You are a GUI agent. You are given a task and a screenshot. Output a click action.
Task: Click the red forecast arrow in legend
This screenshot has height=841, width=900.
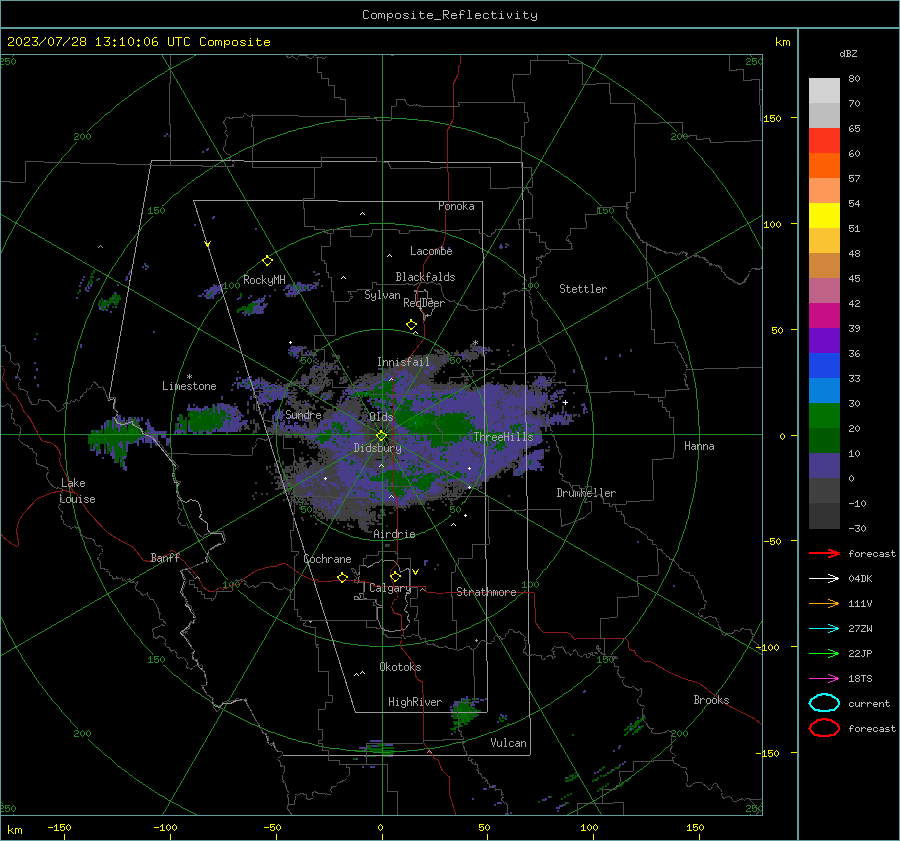[x=824, y=553]
